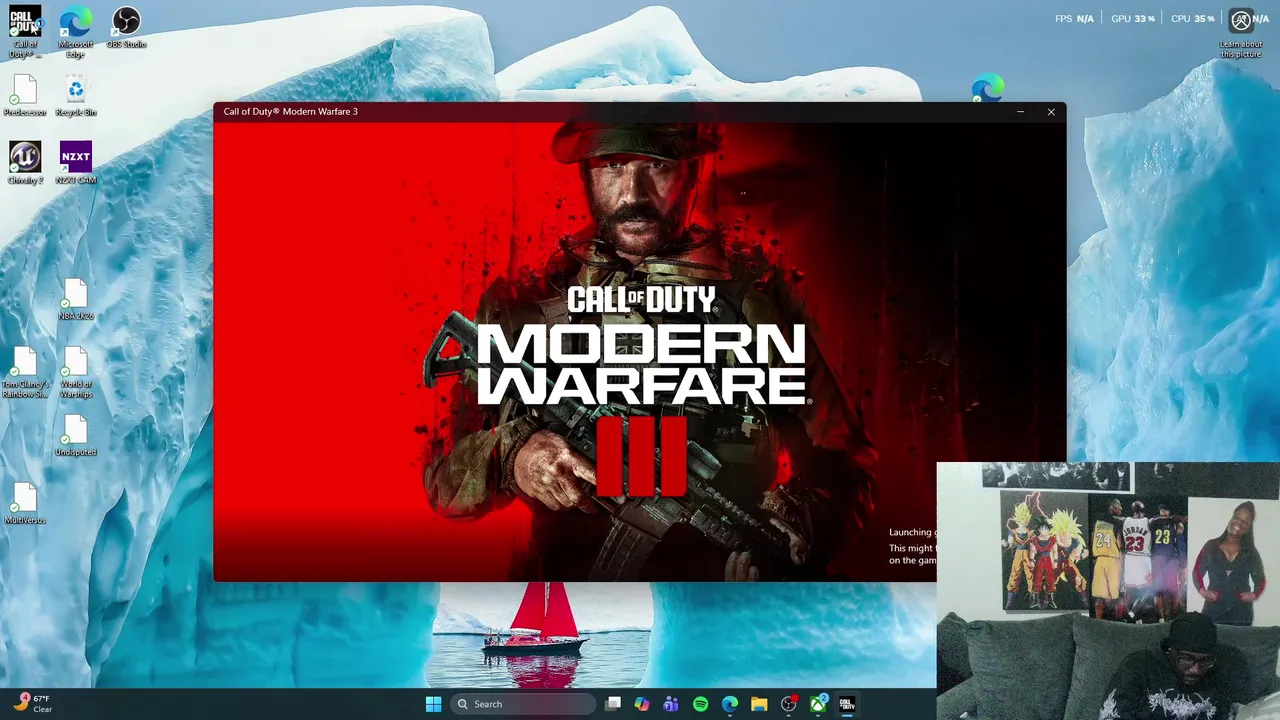This screenshot has width=1280, height=720.
Task: Click the CPU 35% overlay readout
Action: click(1192, 19)
